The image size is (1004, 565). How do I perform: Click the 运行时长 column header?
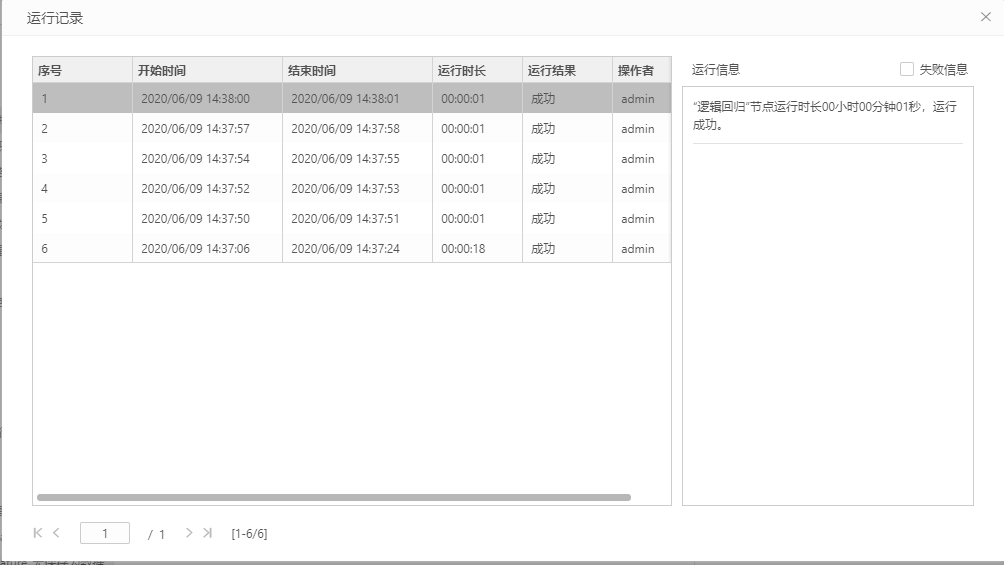click(x=477, y=70)
